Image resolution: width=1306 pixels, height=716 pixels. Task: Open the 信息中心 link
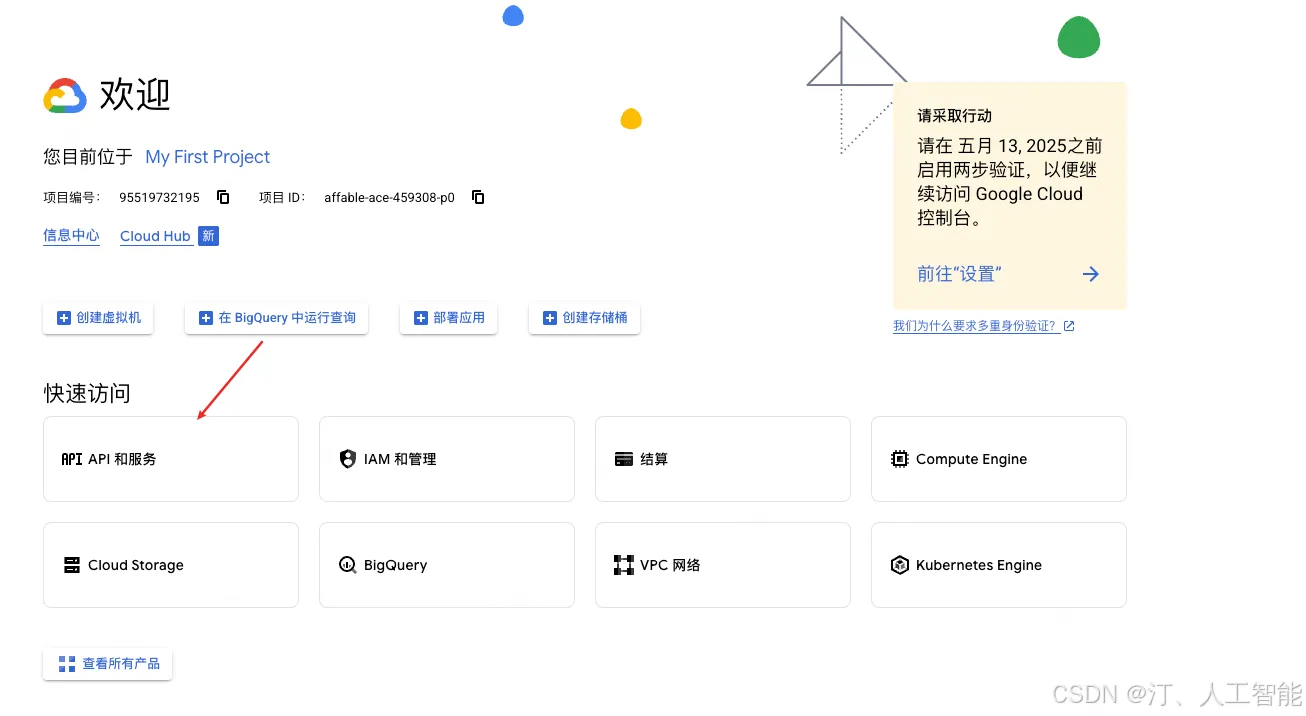click(x=71, y=236)
